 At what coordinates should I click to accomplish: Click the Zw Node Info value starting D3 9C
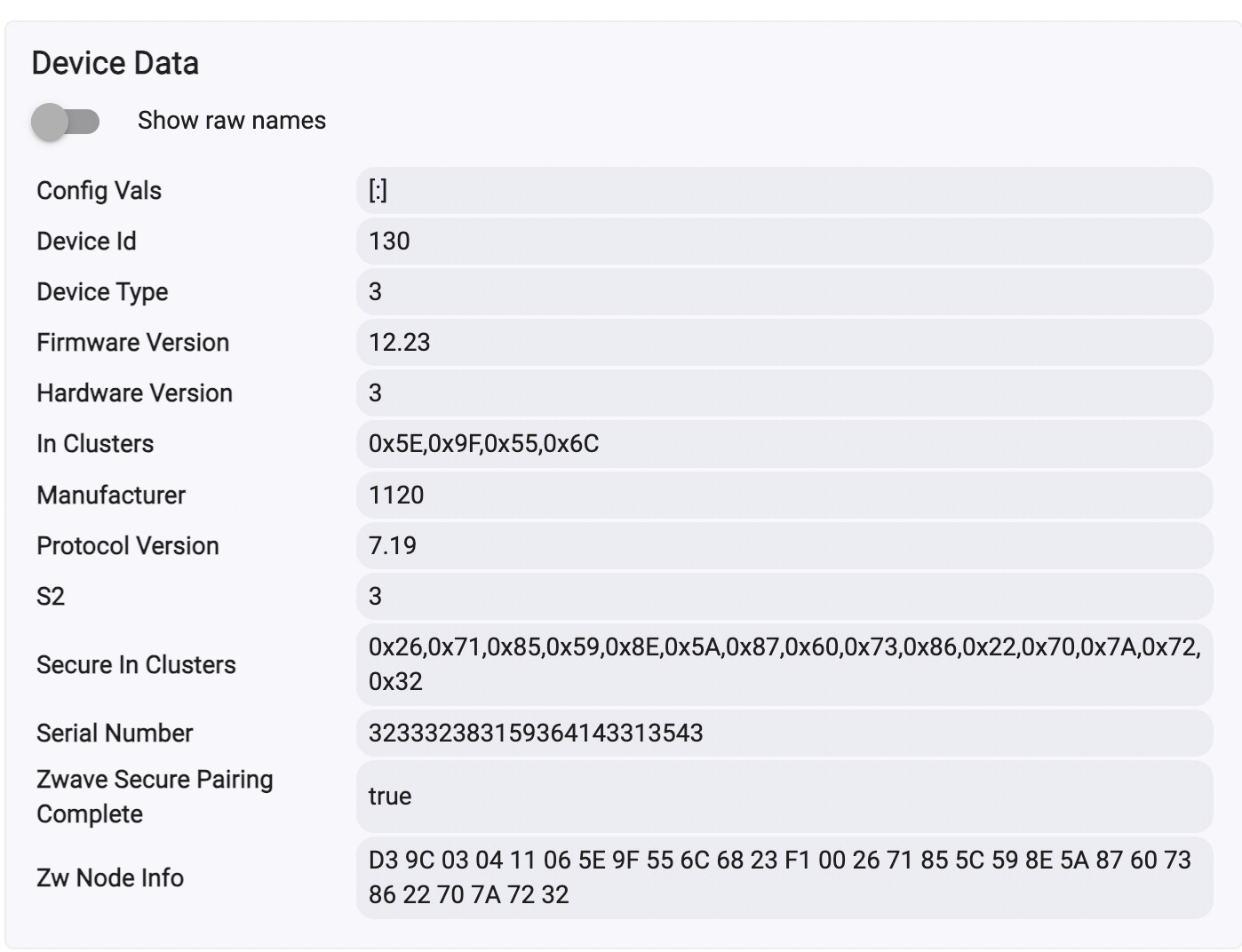pyautogui.click(x=784, y=877)
